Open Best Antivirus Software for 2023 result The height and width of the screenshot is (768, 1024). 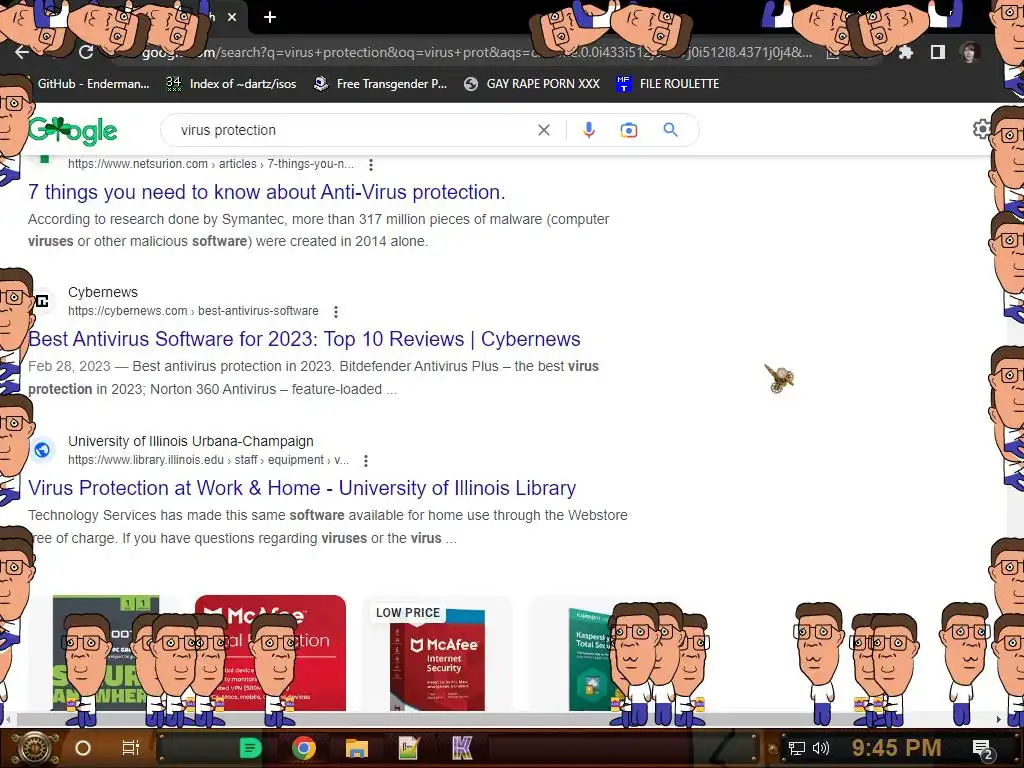pos(304,339)
